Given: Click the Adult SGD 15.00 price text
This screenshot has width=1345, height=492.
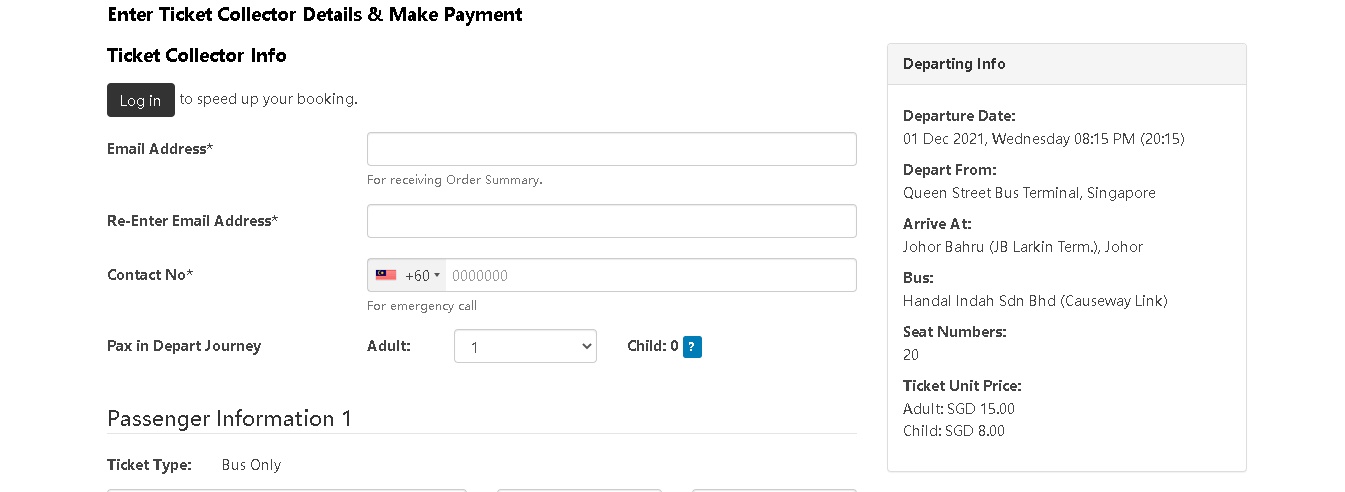Looking at the screenshot, I should tap(958, 409).
